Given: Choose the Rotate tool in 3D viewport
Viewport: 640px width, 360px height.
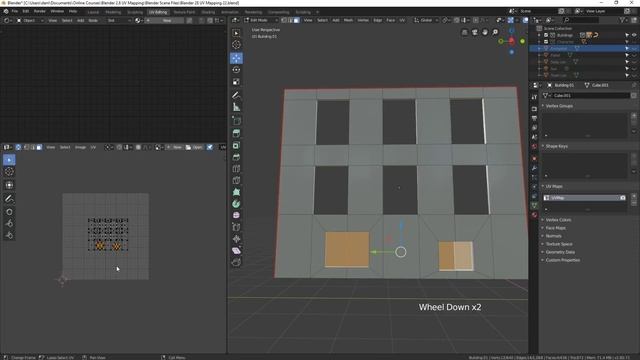Looking at the screenshot, I should click(236, 70).
